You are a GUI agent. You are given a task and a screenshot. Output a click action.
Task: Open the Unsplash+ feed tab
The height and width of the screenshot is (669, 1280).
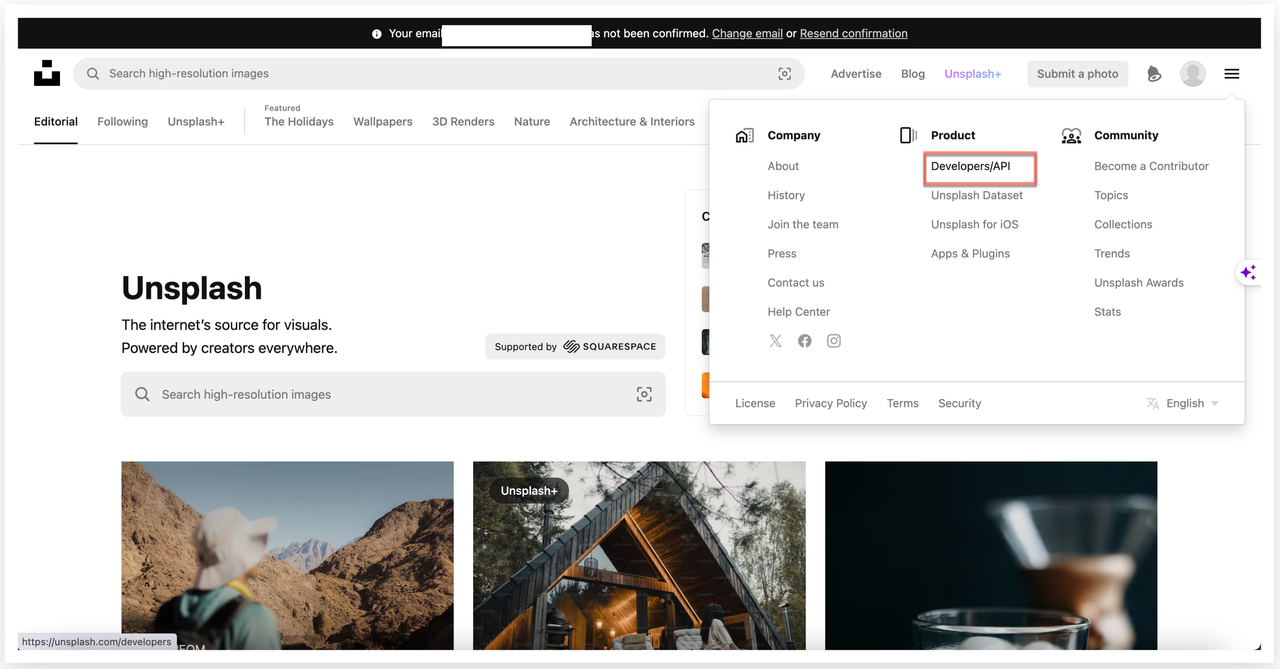point(196,122)
